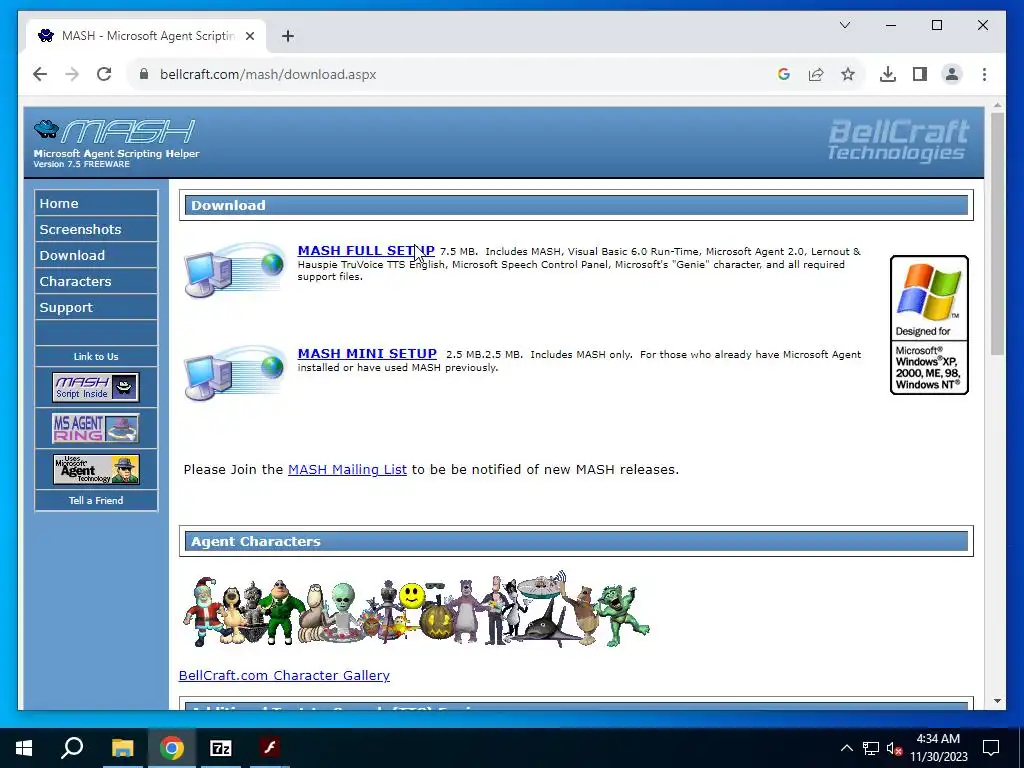Image resolution: width=1024 pixels, height=768 pixels.
Task: Go back to the previous page
Action: [40, 74]
